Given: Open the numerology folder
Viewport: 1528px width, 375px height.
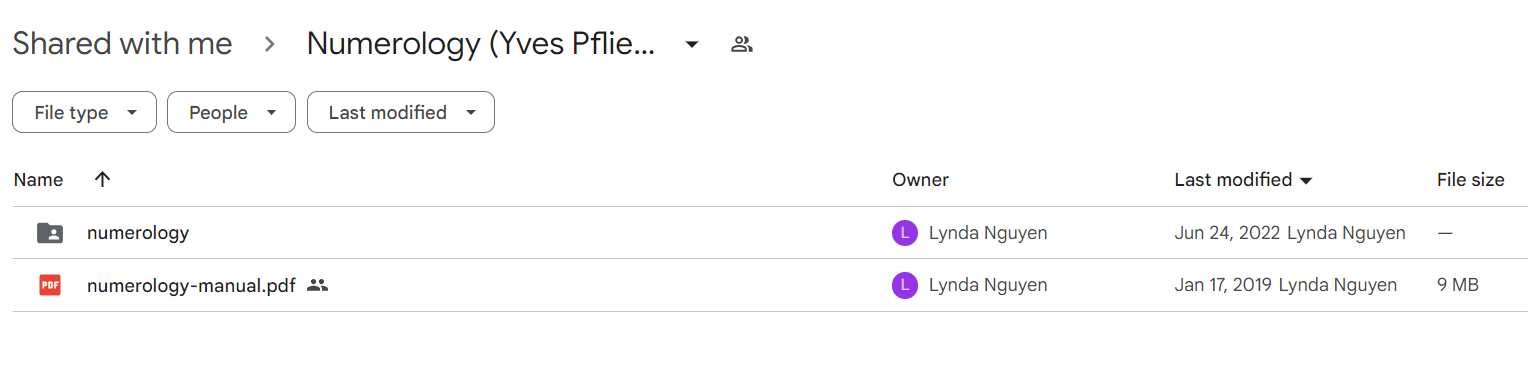Looking at the screenshot, I should [138, 233].
